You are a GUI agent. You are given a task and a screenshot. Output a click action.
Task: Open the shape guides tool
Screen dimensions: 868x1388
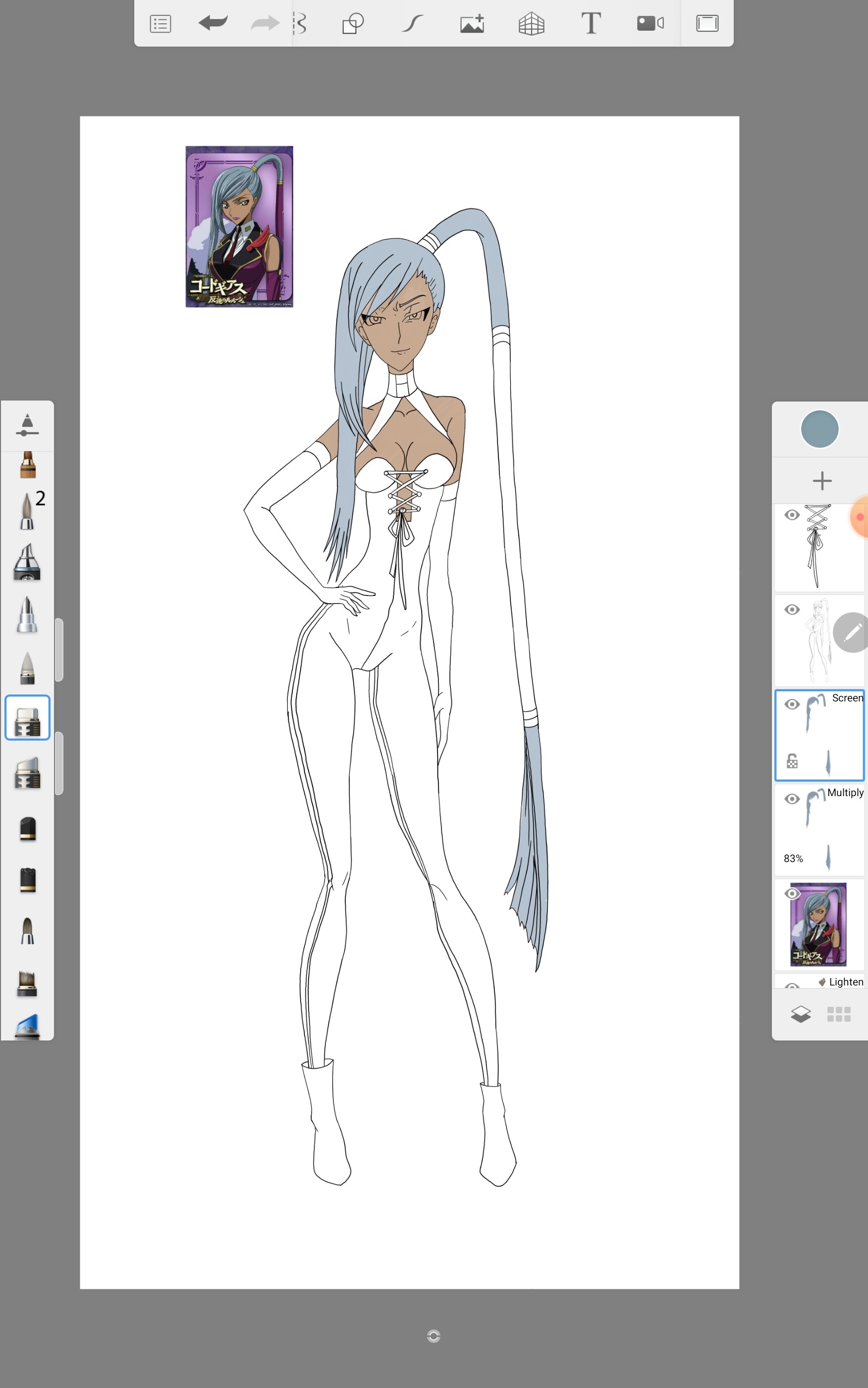[353, 23]
